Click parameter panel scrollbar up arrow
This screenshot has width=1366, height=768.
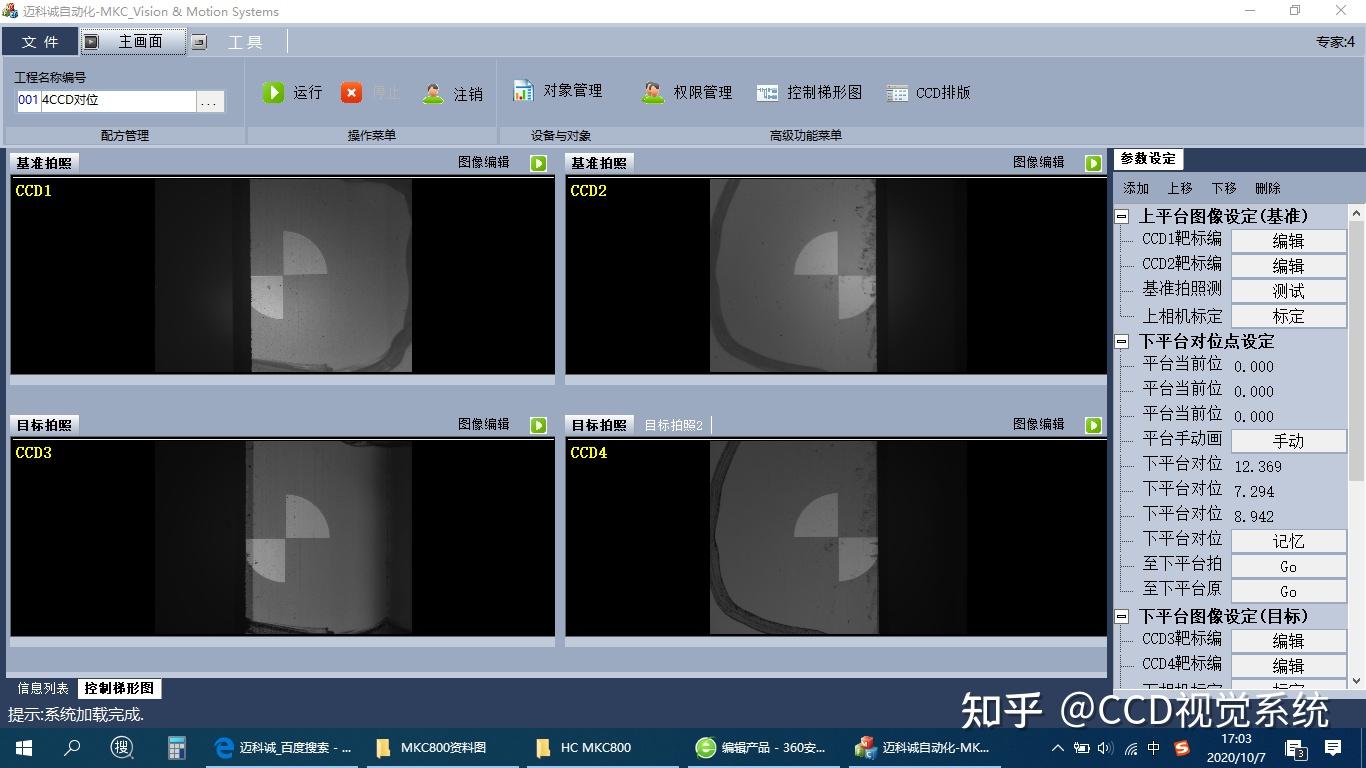1357,213
